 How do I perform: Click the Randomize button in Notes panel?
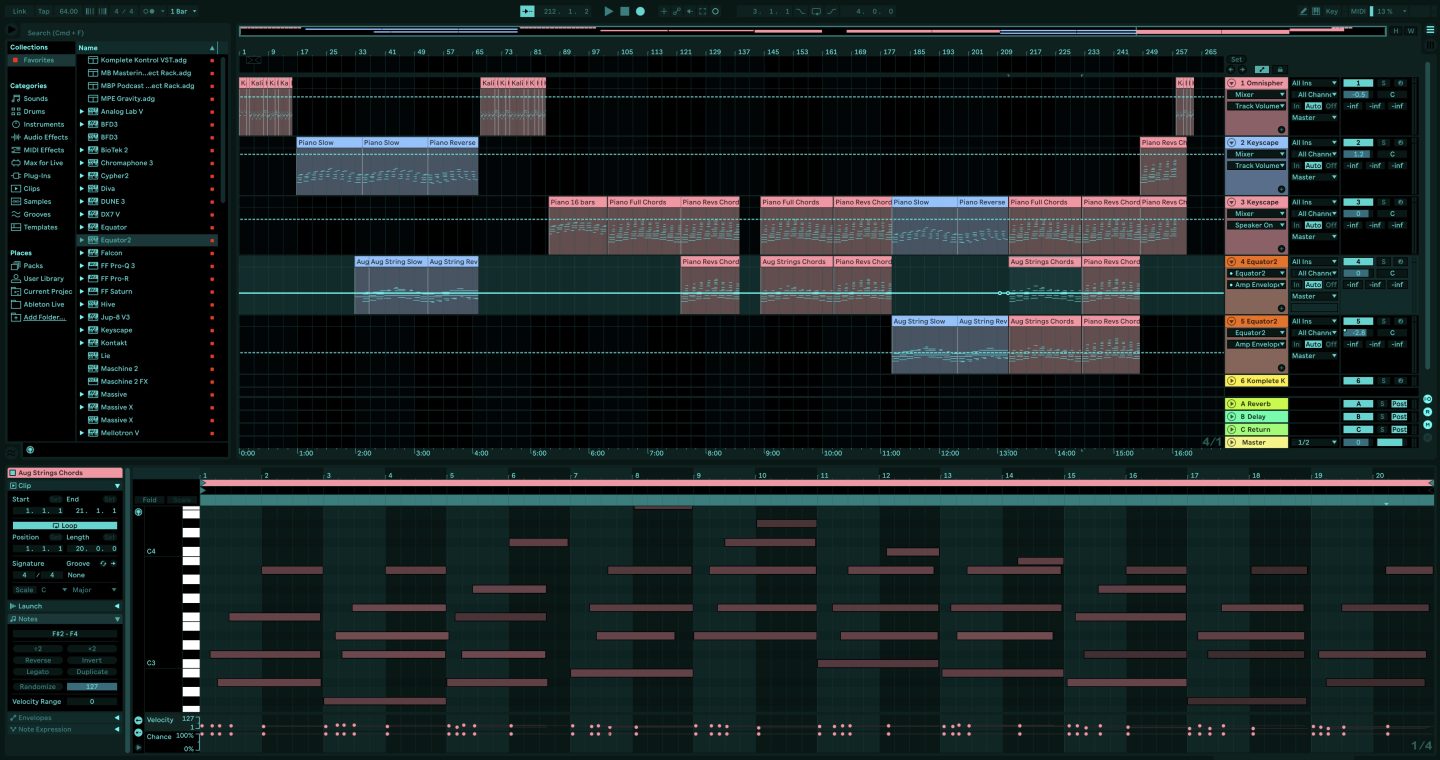point(38,687)
